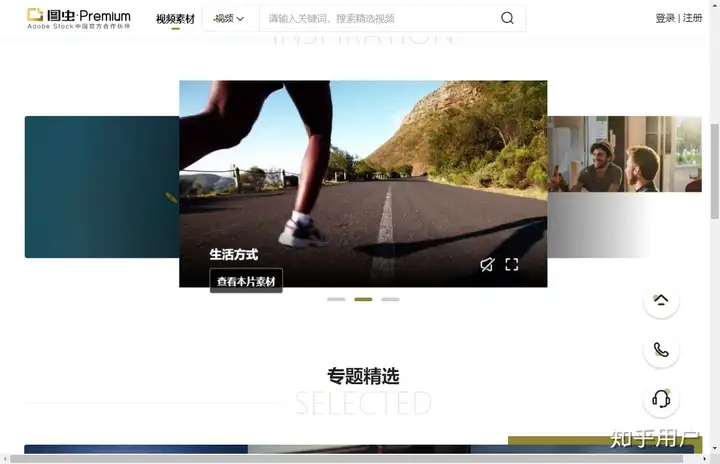
Task: Unmute the running video clip
Action: pos(487,265)
